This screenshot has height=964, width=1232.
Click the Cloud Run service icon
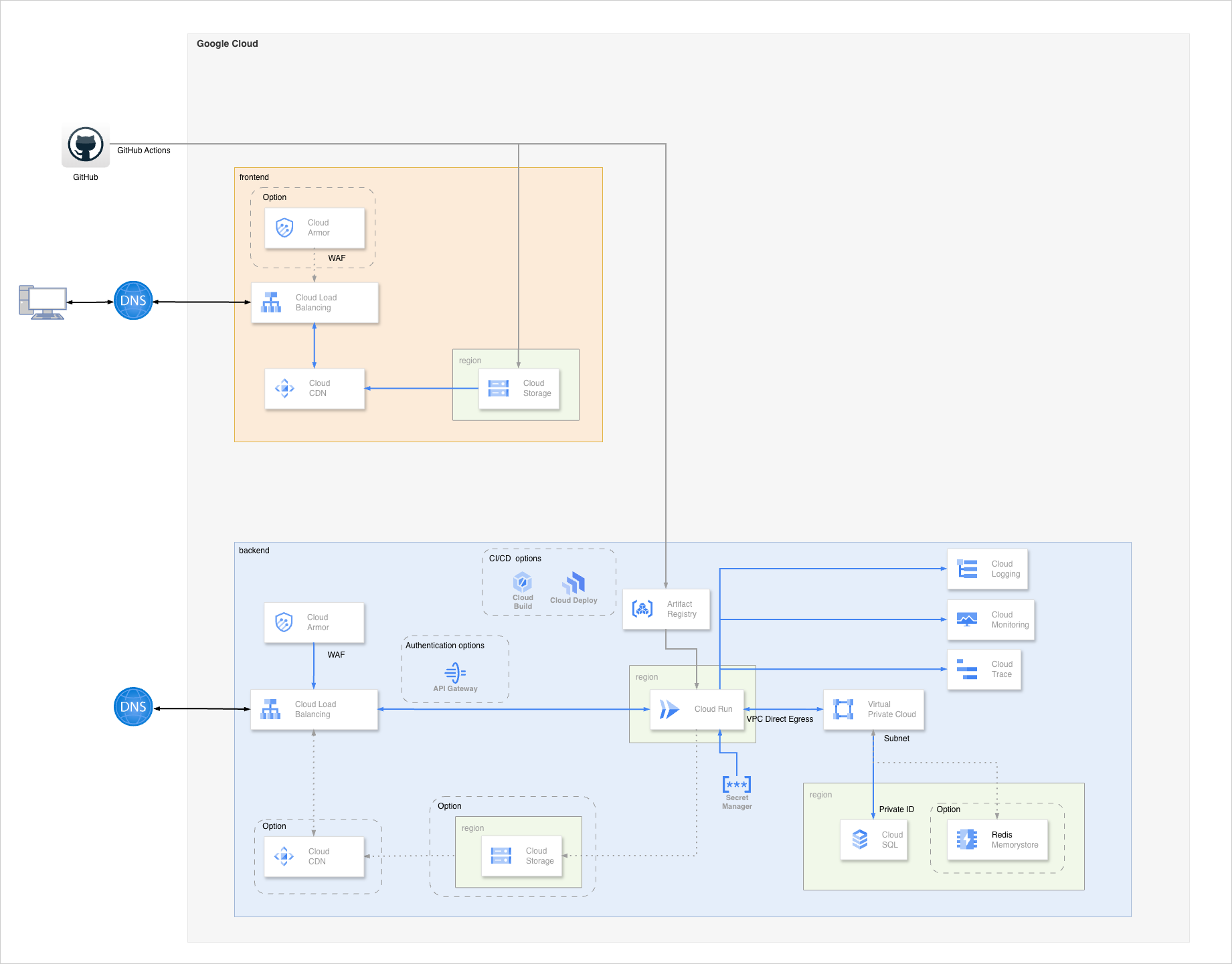(x=669, y=709)
